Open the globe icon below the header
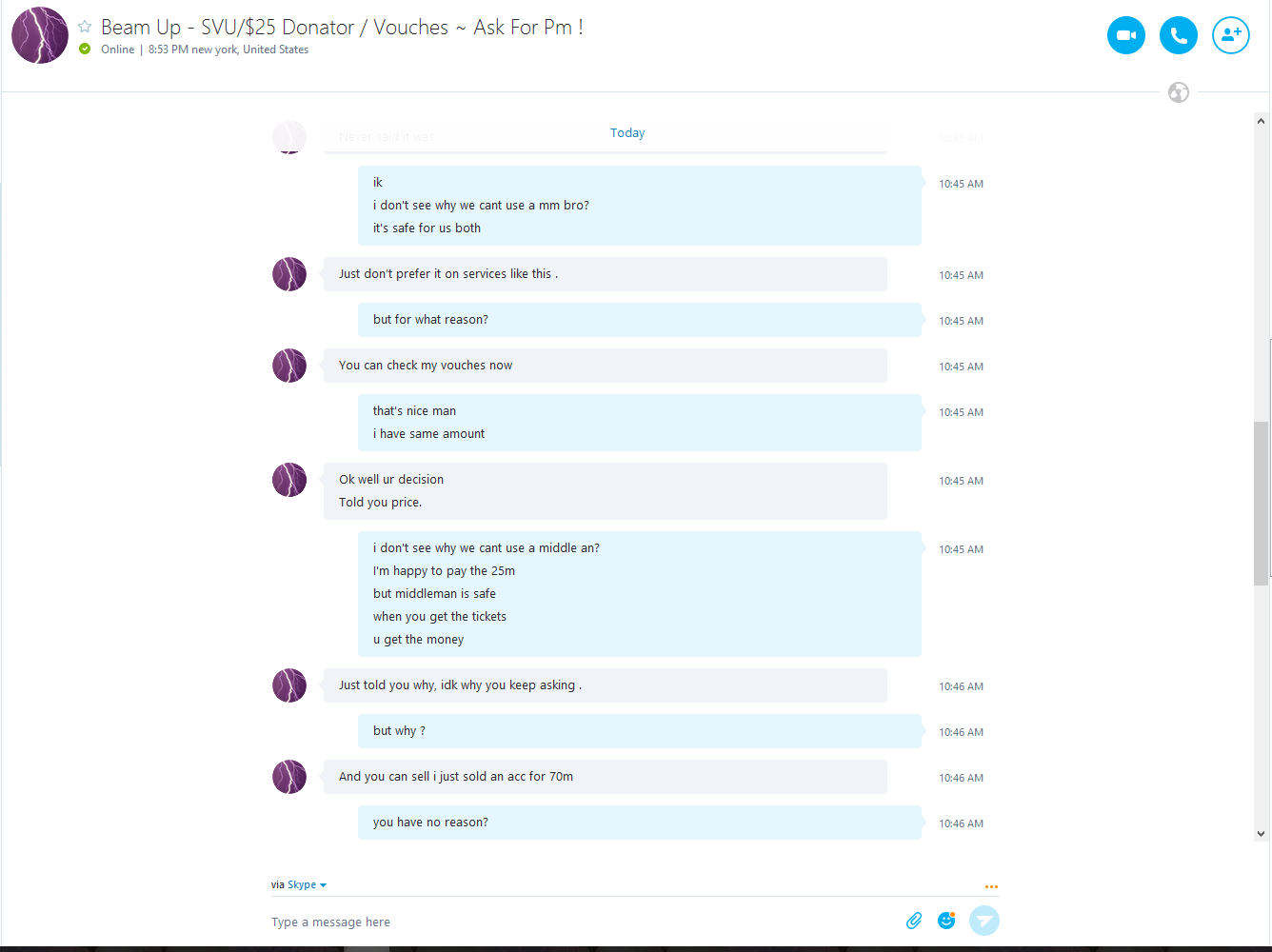 (x=1179, y=92)
